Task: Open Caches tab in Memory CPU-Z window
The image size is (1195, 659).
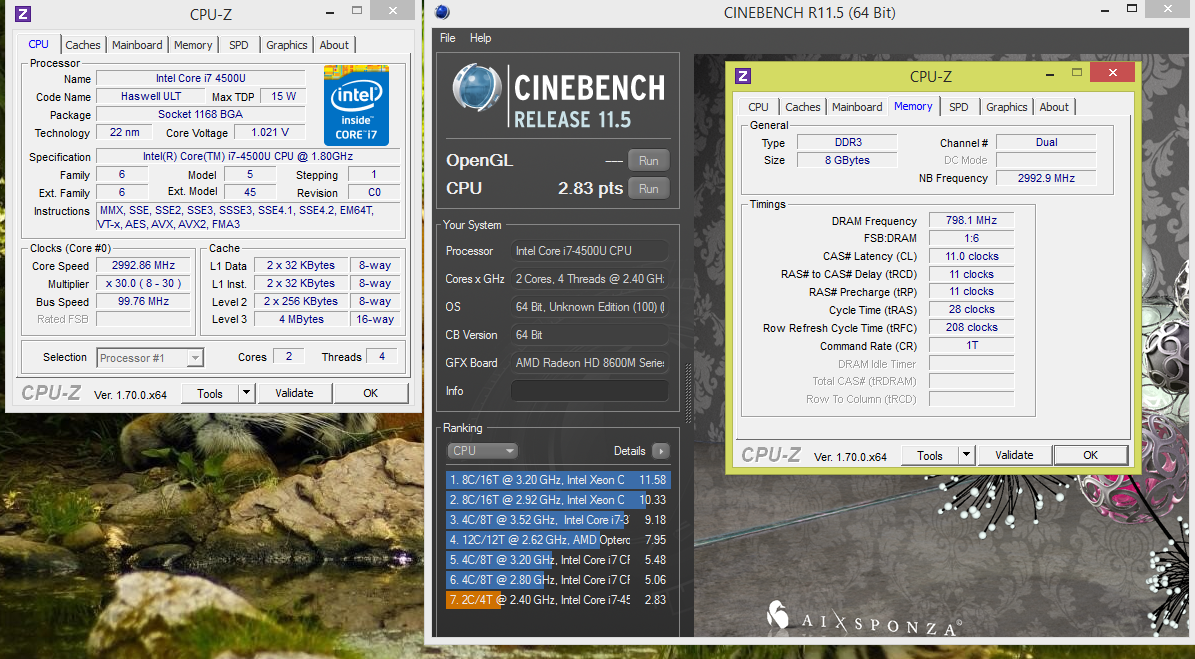Action: tap(803, 107)
